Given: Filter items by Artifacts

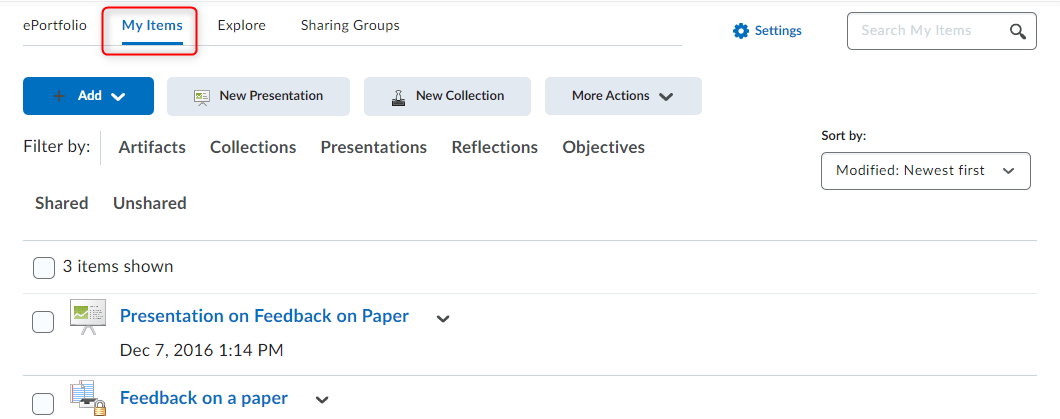Looking at the screenshot, I should point(152,147).
